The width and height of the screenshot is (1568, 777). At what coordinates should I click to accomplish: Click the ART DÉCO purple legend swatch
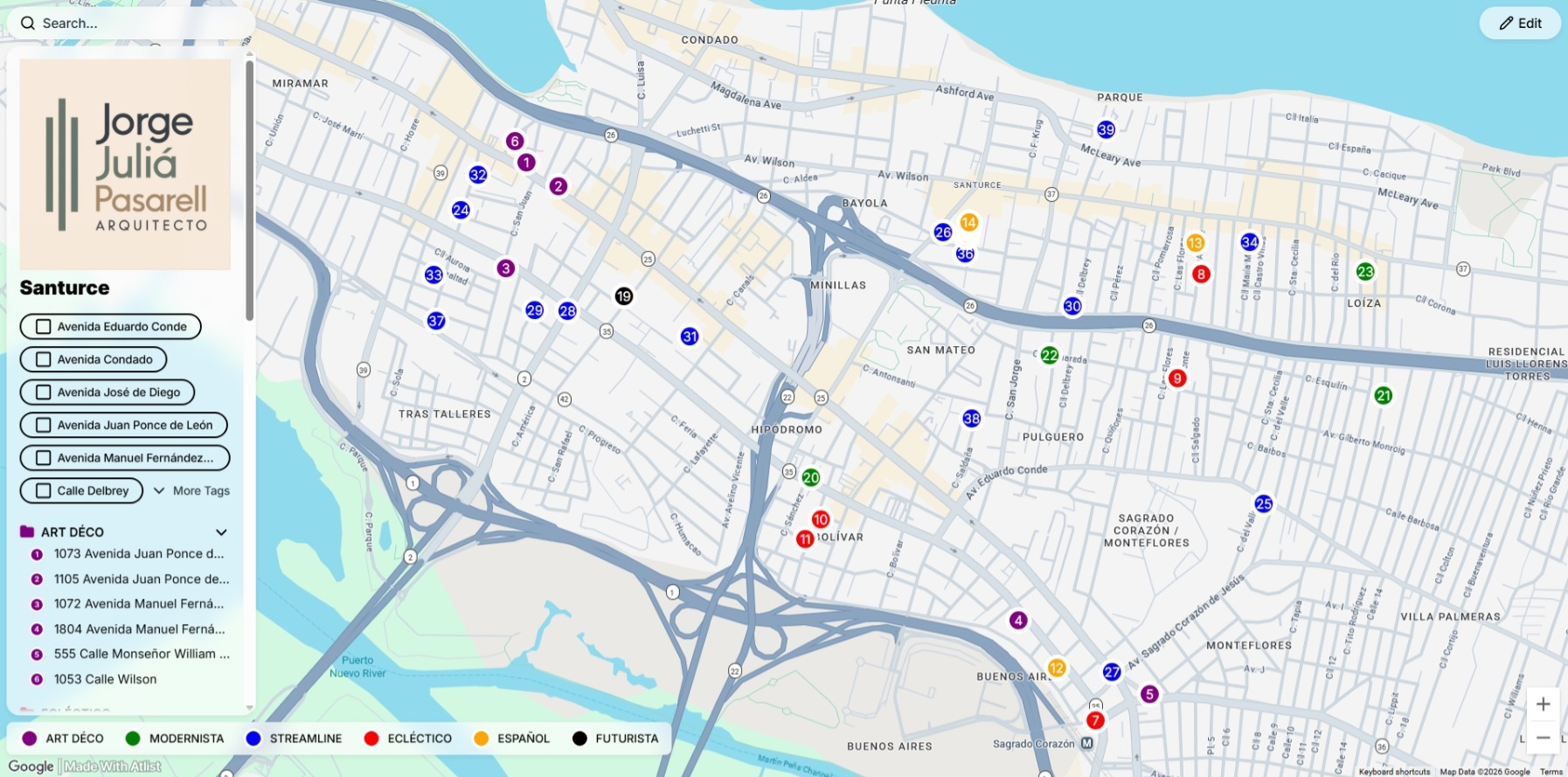pyautogui.click(x=30, y=739)
